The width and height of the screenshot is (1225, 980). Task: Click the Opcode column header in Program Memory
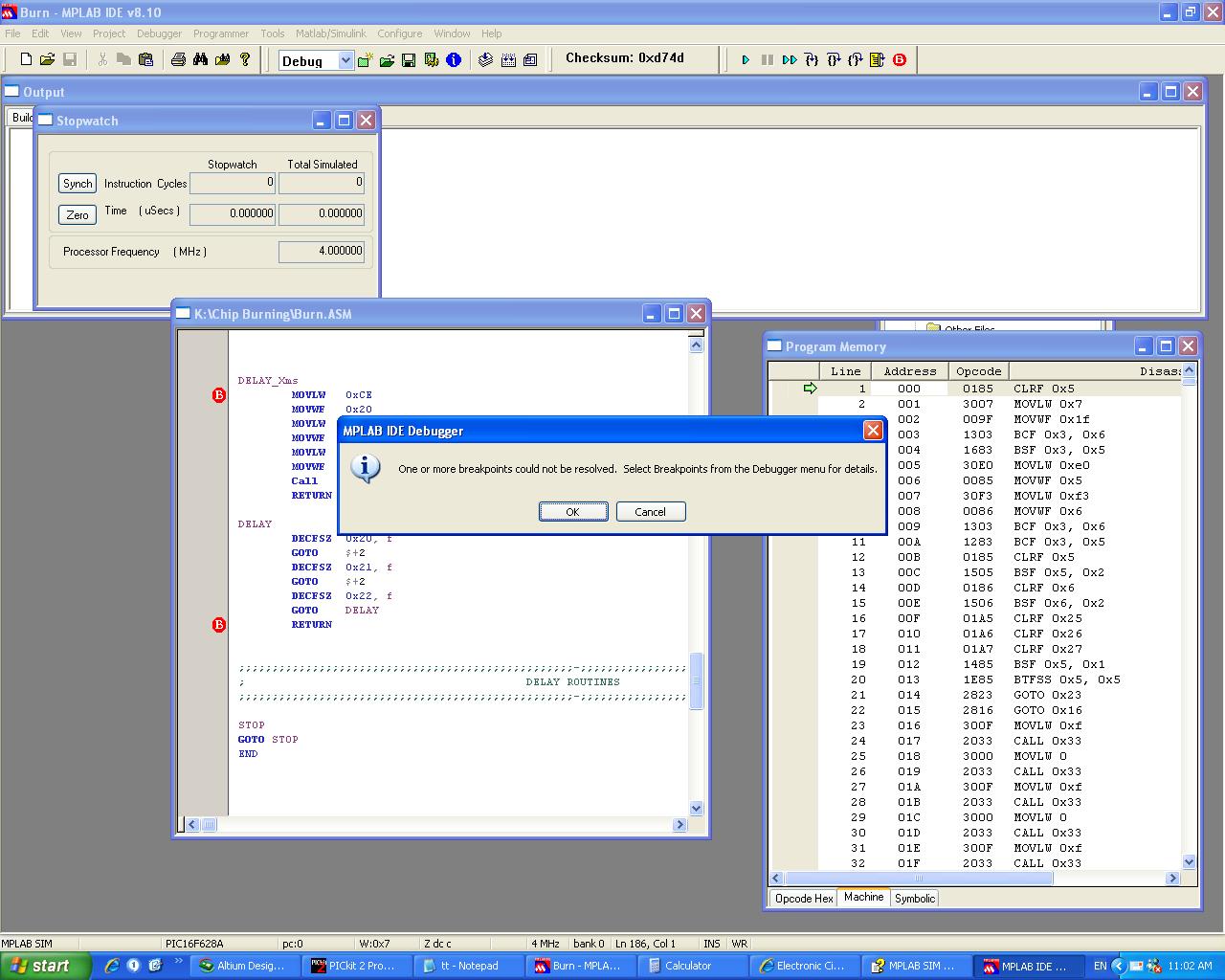(979, 371)
